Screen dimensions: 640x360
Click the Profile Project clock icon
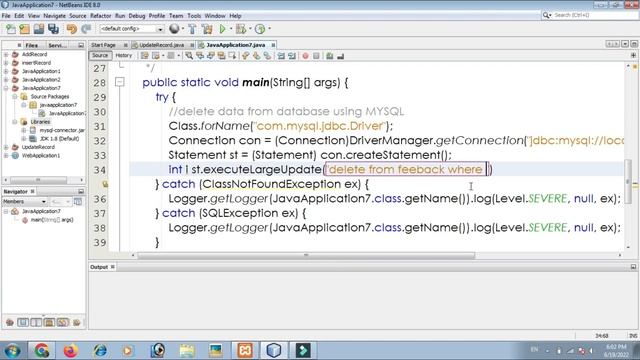point(260,29)
